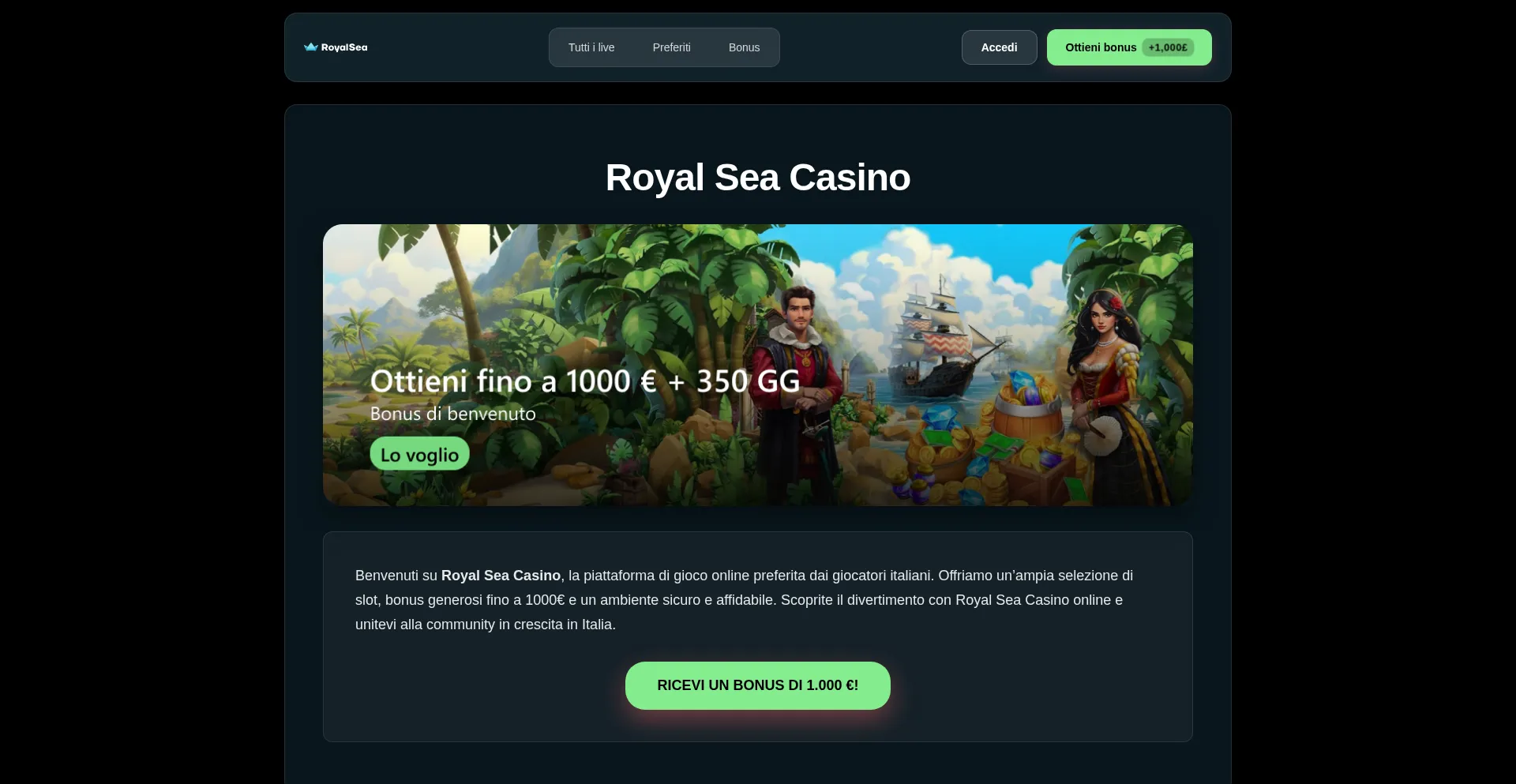Click the RoyalSea wordmark text in header
The image size is (1516, 784).
(x=344, y=47)
